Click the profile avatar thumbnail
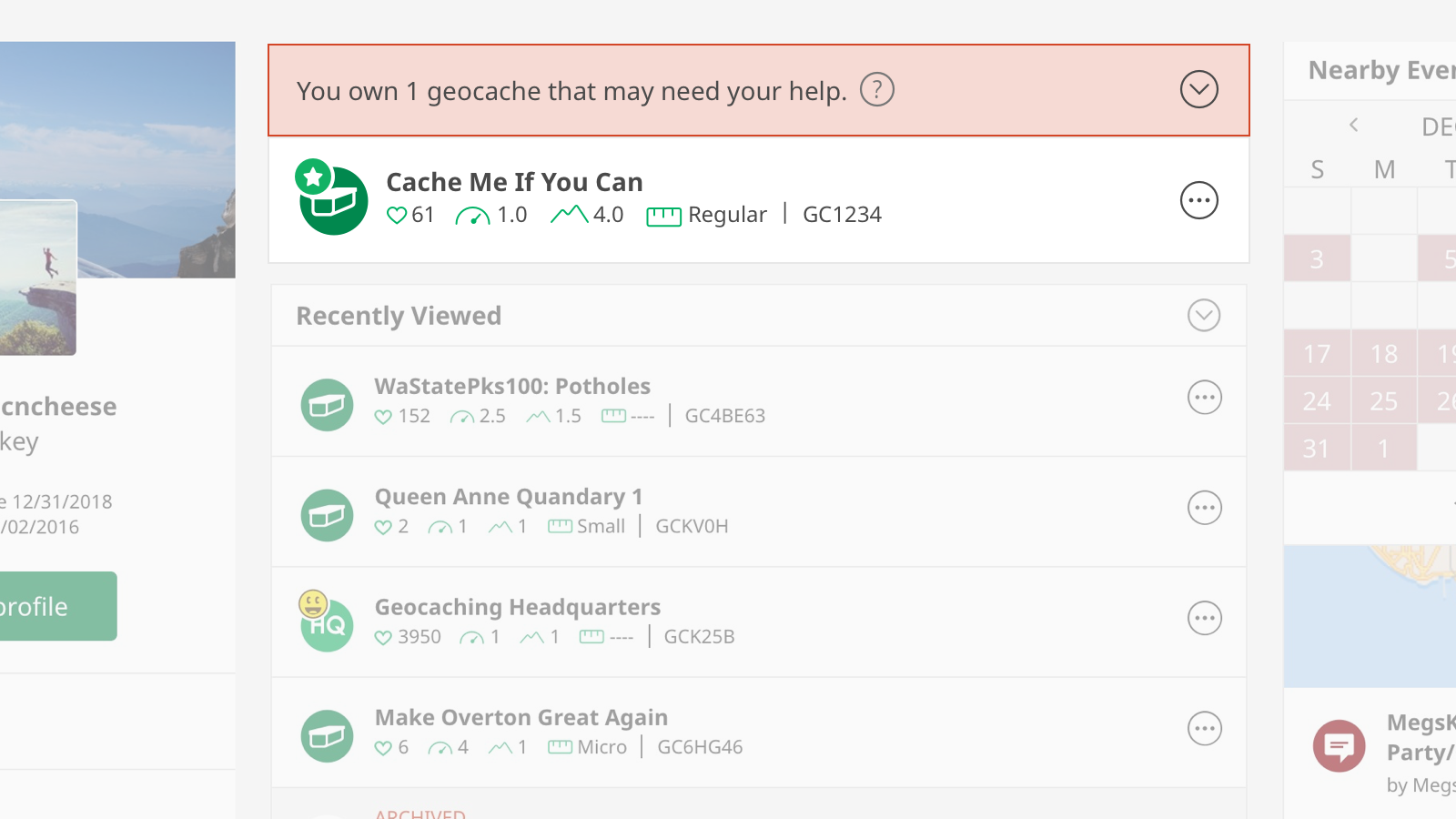The height and width of the screenshot is (819, 1456). pyautogui.click(x=36, y=278)
